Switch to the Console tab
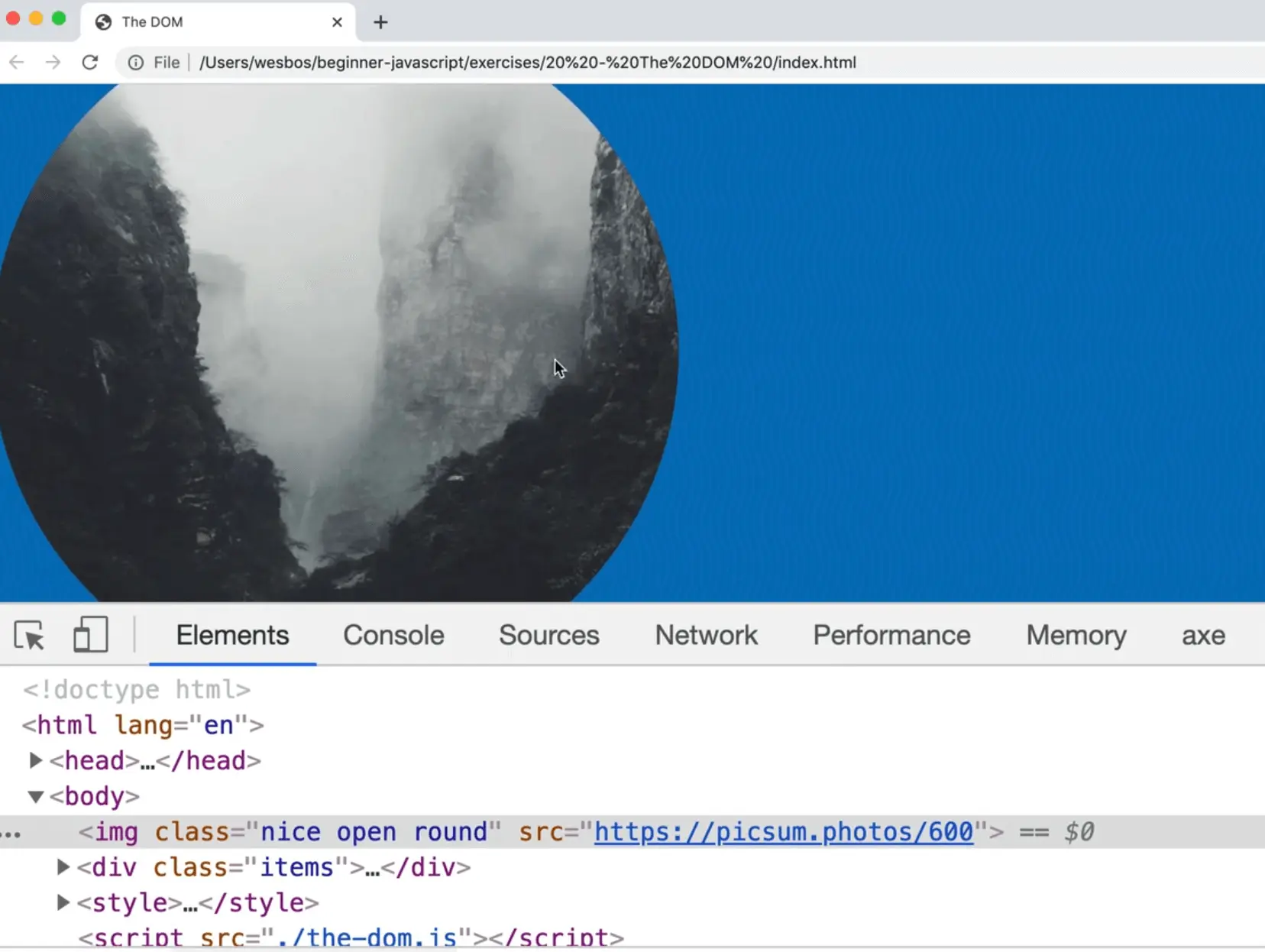1265x952 pixels. (x=393, y=635)
